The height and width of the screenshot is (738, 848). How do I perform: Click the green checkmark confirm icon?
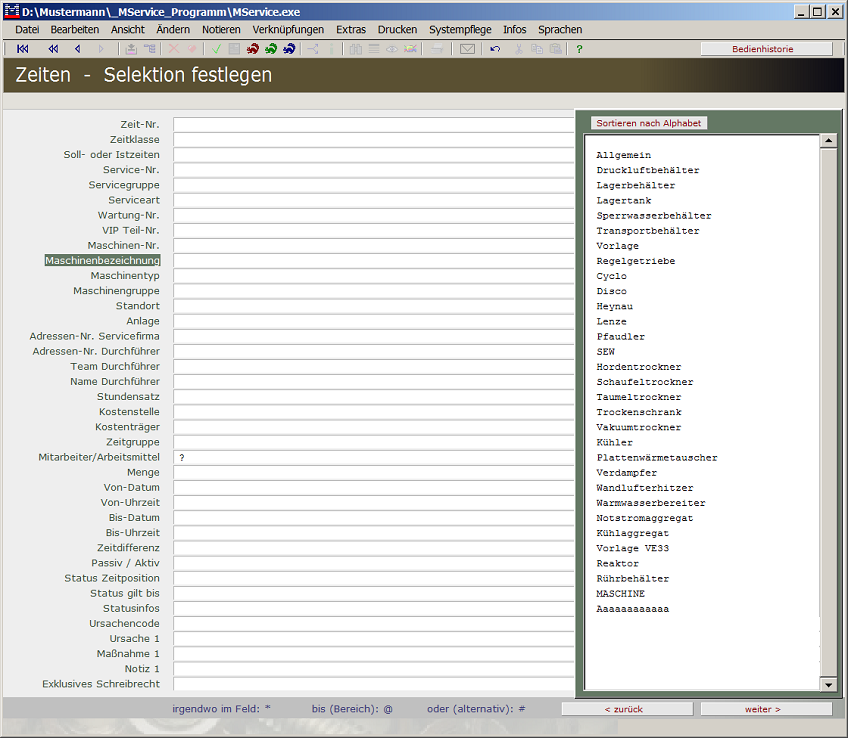[215, 49]
